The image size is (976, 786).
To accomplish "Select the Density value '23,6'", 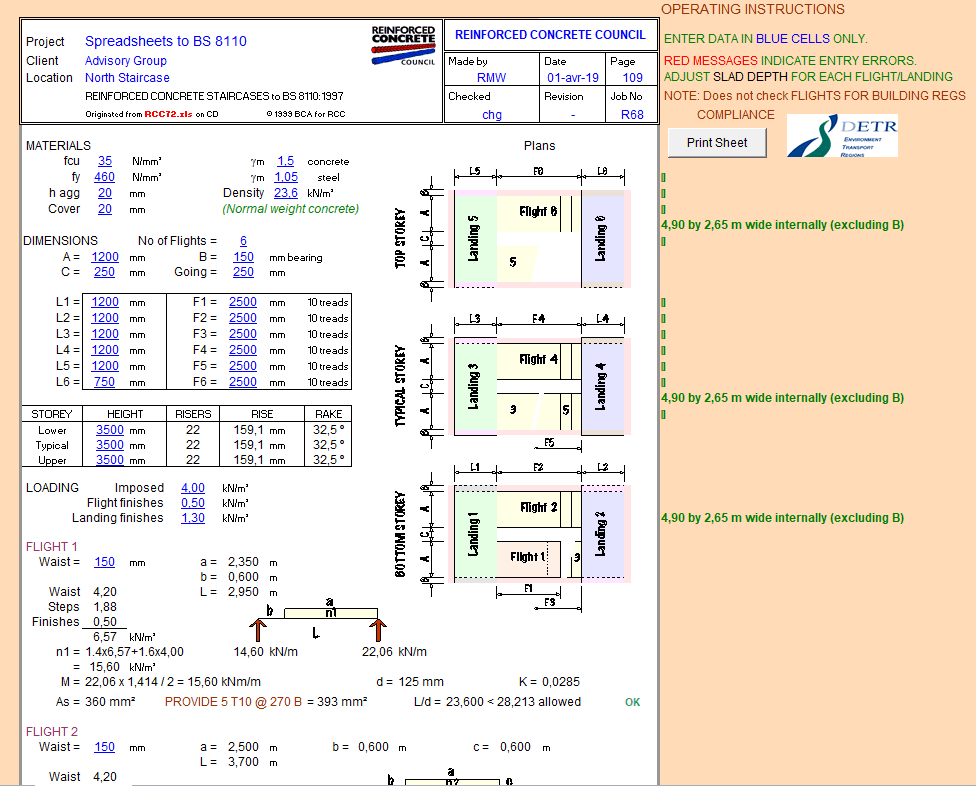I will pyautogui.click(x=286, y=194).
